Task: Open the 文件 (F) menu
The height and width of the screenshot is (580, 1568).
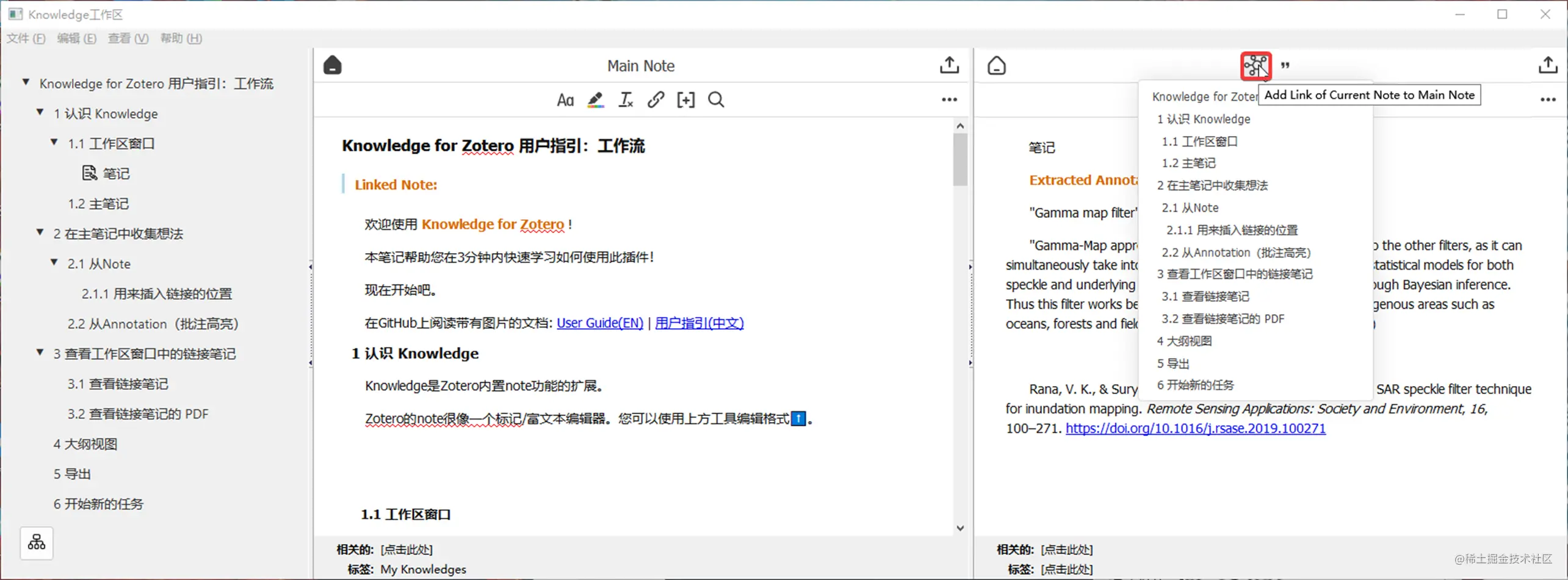Action: (x=26, y=38)
